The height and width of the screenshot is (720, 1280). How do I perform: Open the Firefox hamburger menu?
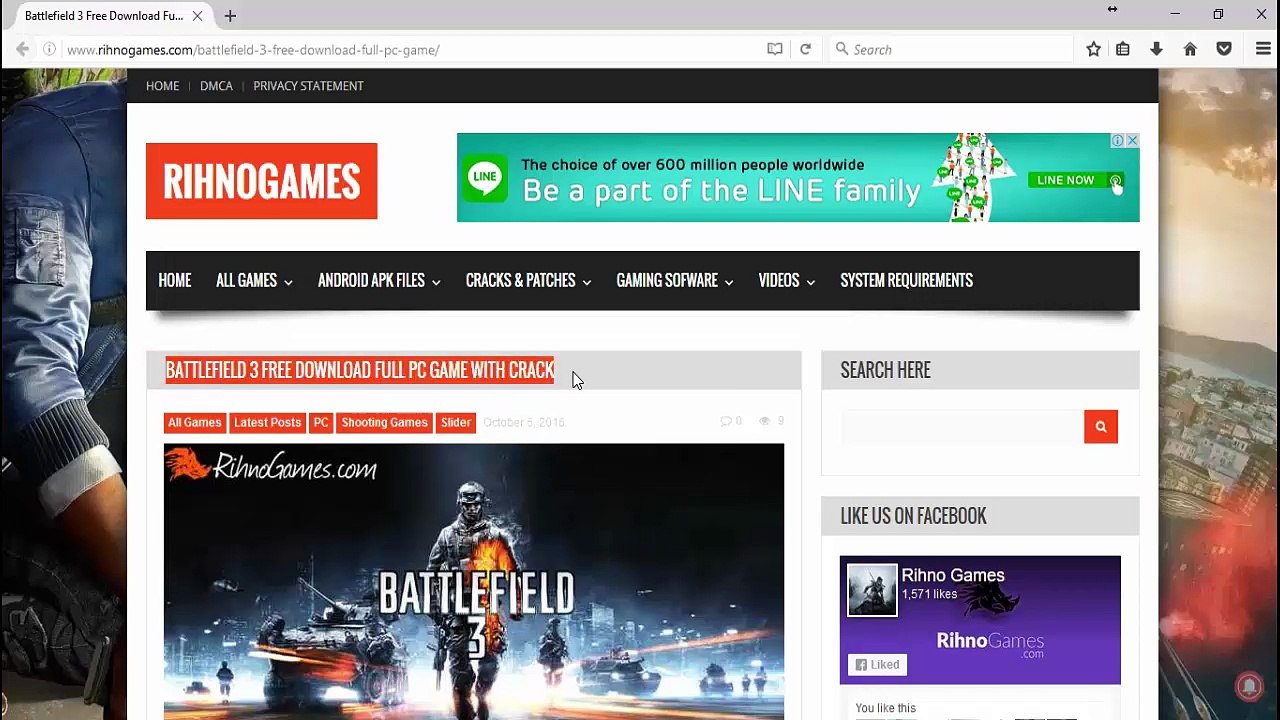1263,49
